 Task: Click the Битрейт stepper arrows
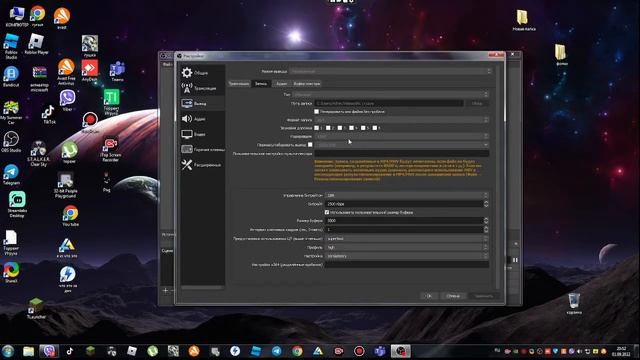pyautogui.click(x=486, y=204)
